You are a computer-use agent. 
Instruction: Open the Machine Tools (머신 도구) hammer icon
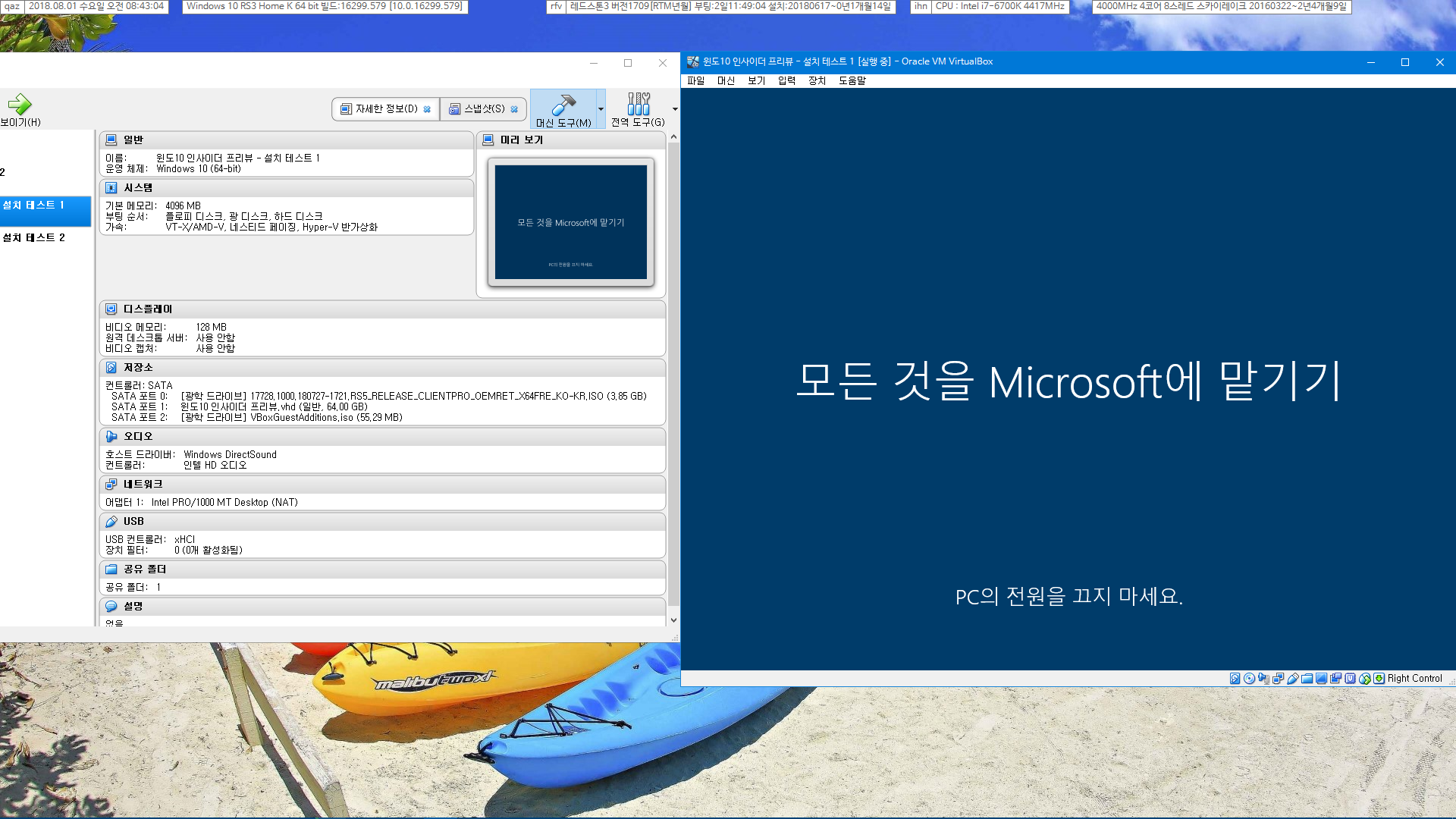click(563, 104)
